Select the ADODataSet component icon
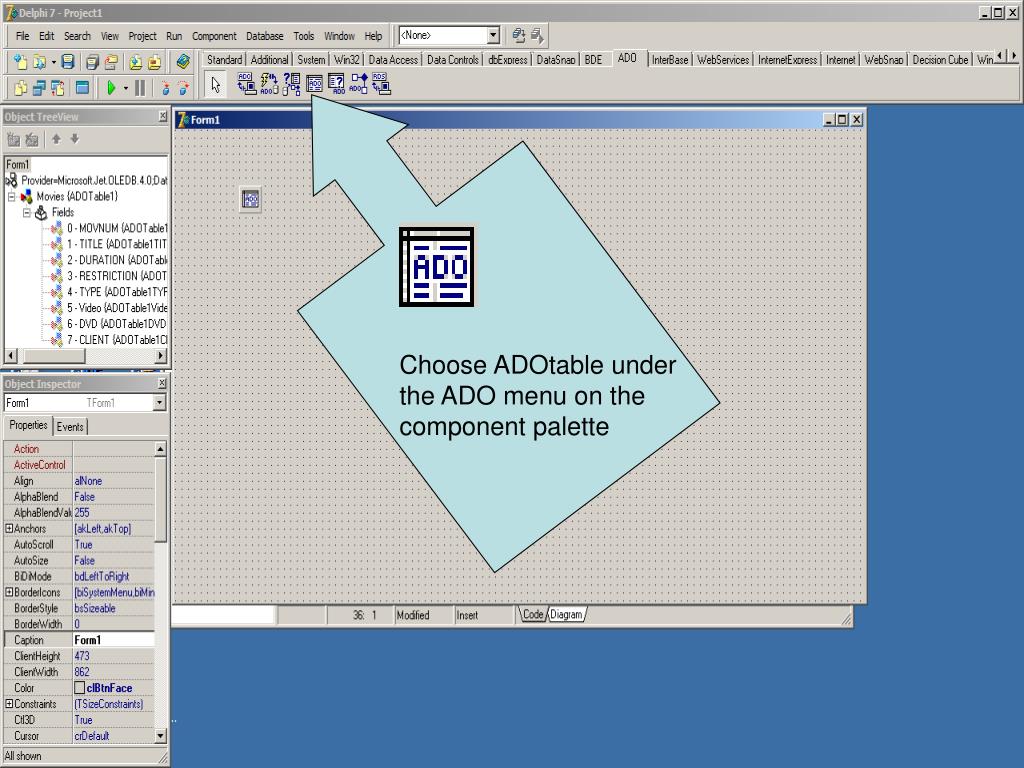 click(x=291, y=84)
